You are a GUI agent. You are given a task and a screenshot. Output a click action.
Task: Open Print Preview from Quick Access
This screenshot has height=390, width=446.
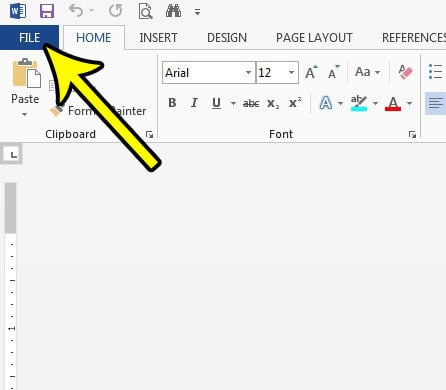point(145,11)
